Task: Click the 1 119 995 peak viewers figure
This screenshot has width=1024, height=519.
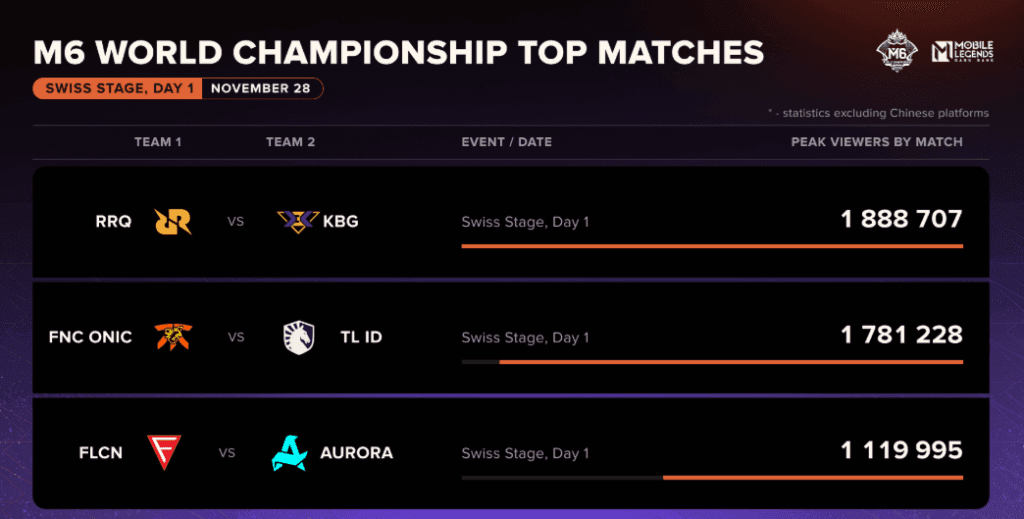Action: pos(902,450)
